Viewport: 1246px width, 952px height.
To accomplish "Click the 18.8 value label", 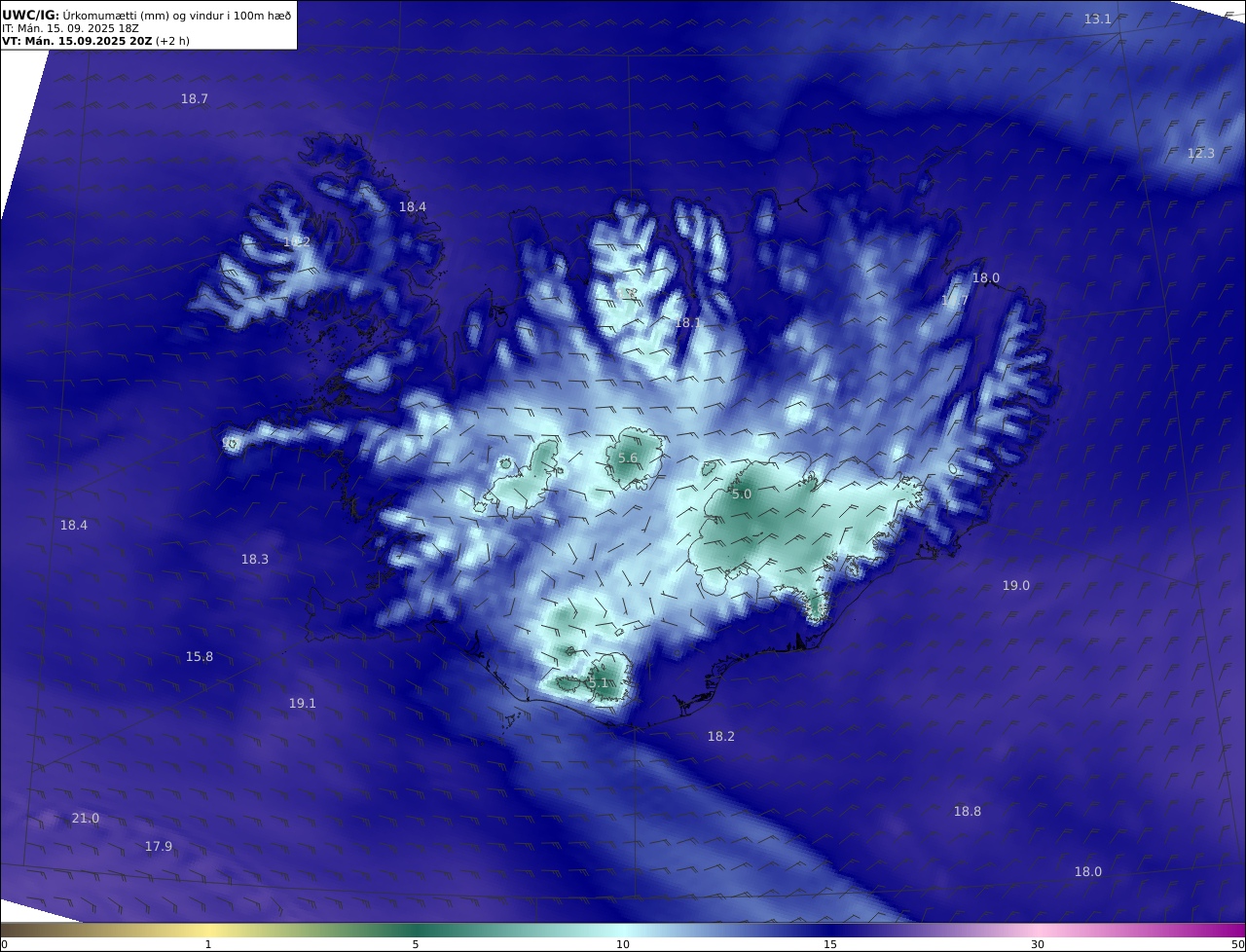I will [968, 812].
